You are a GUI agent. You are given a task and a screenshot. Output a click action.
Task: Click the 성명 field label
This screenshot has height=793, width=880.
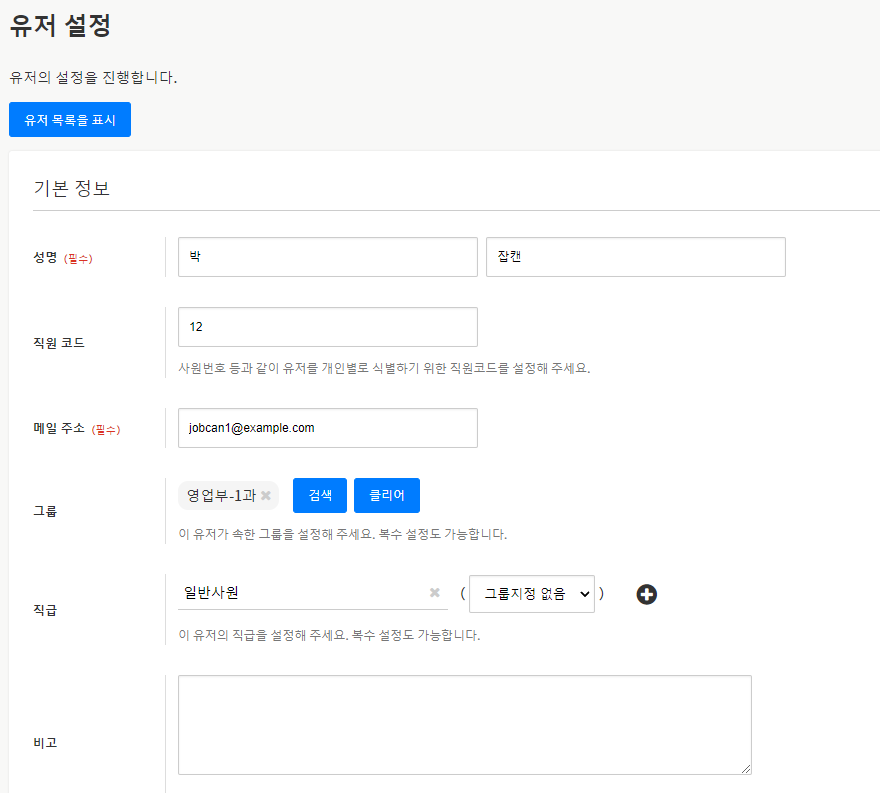45,257
